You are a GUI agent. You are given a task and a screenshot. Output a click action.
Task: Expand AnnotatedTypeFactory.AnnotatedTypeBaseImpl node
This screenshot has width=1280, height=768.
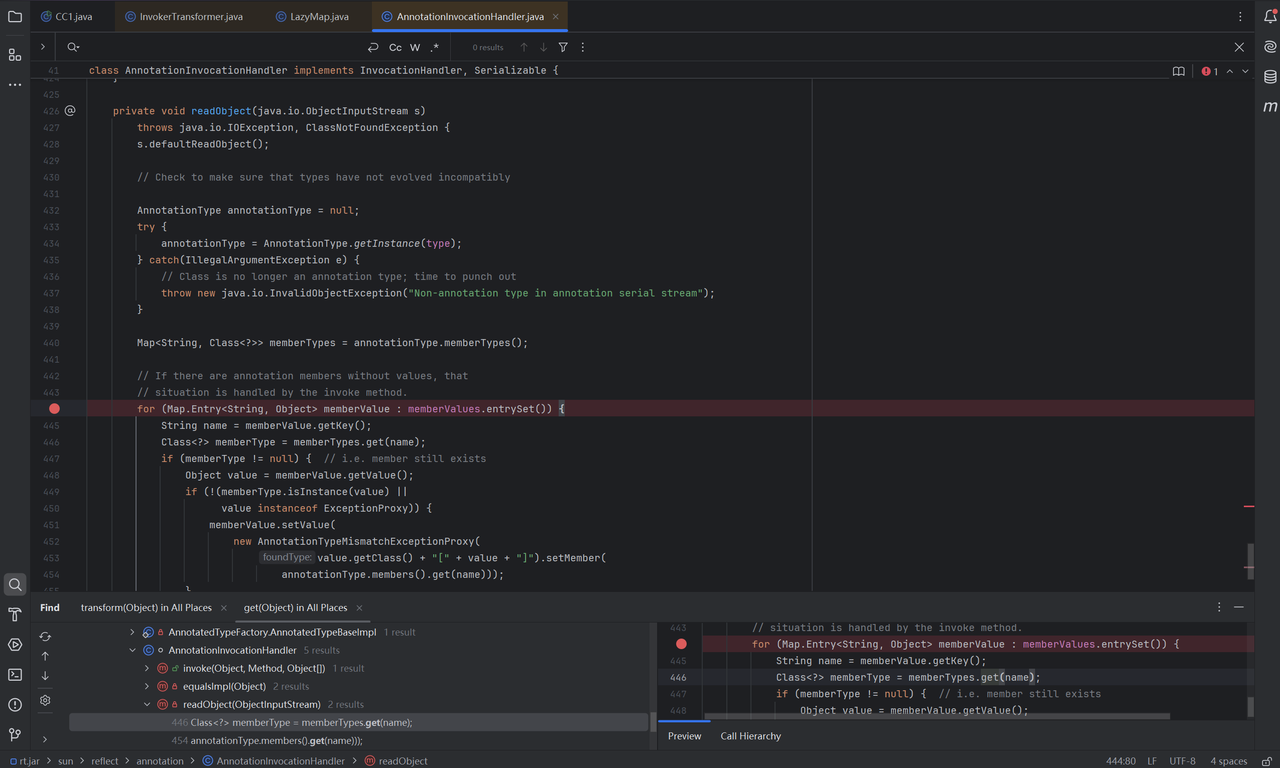[x=132, y=632]
